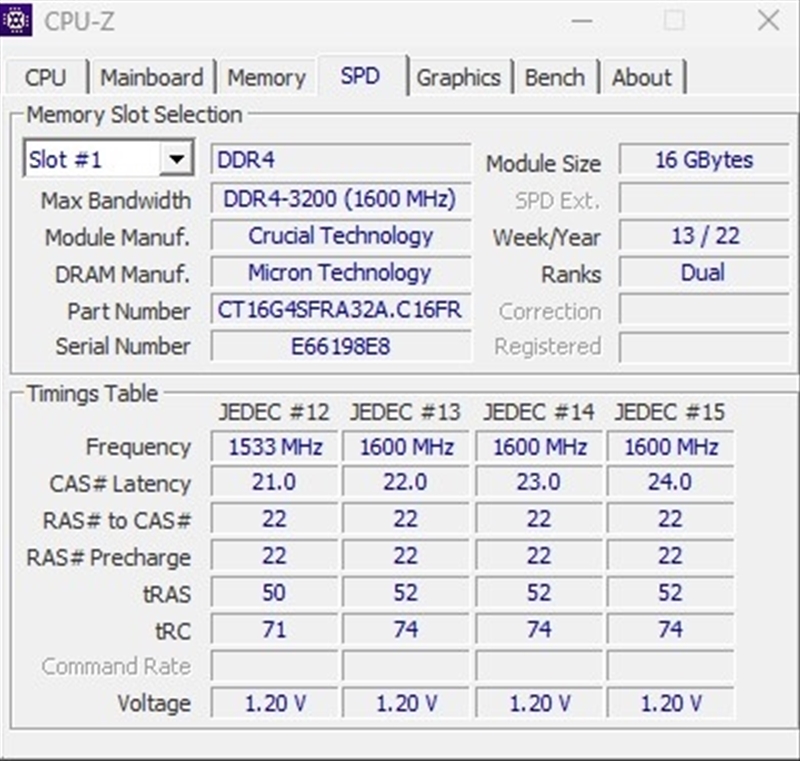Image resolution: width=800 pixels, height=761 pixels.
Task: Show the Graphics tab
Action: tap(459, 78)
